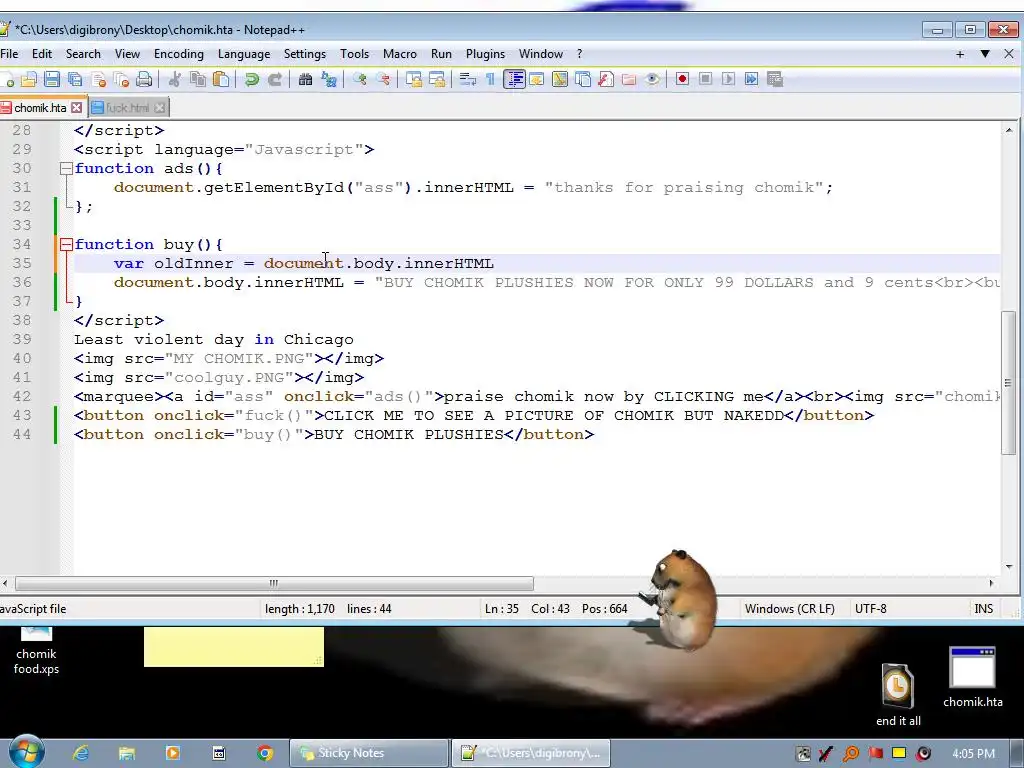Click the end it all desktop icon
The width and height of the screenshot is (1024, 768).
pyautogui.click(x=898, y=695)
